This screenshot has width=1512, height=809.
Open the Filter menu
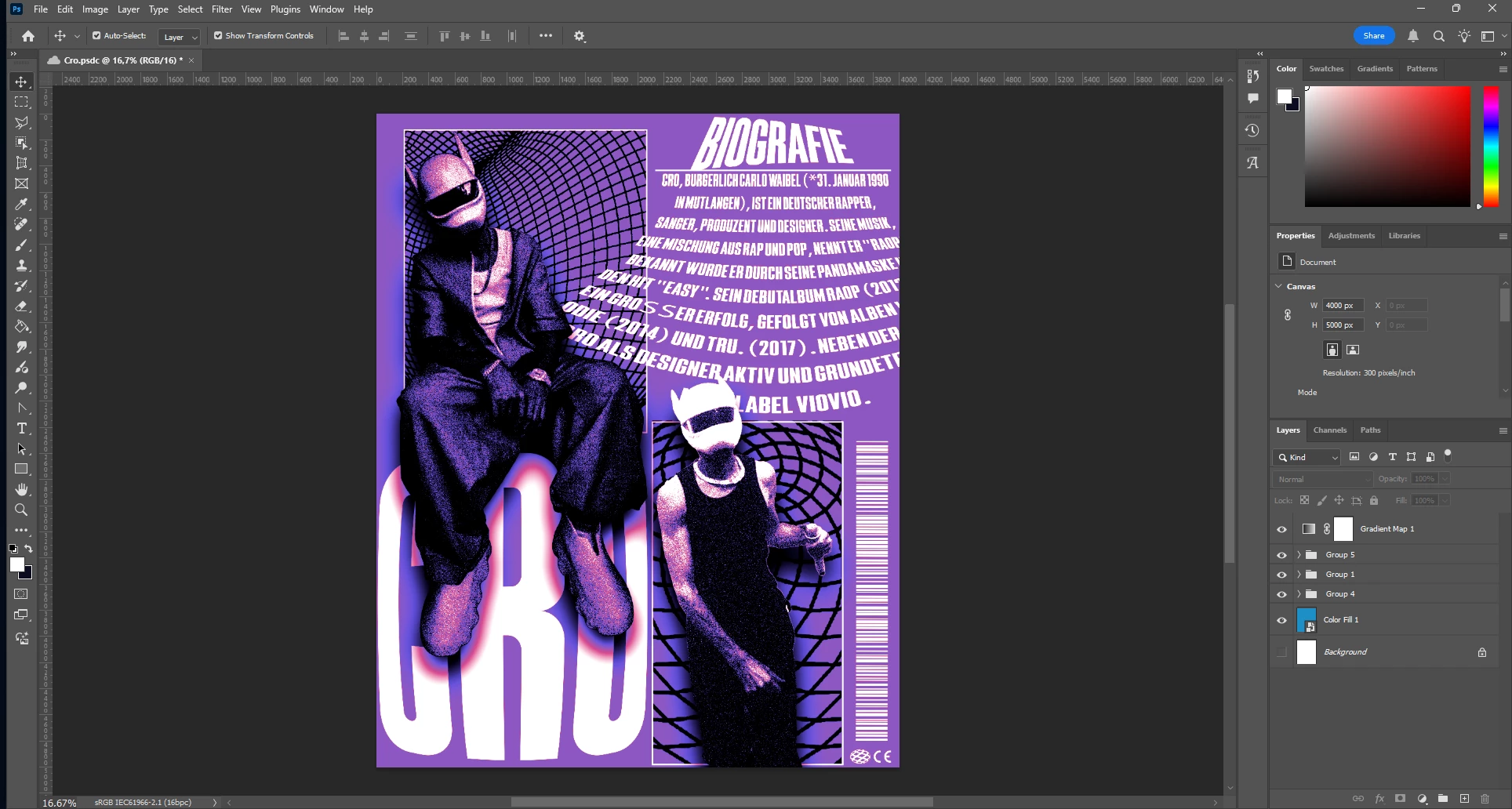click(222, 9)
